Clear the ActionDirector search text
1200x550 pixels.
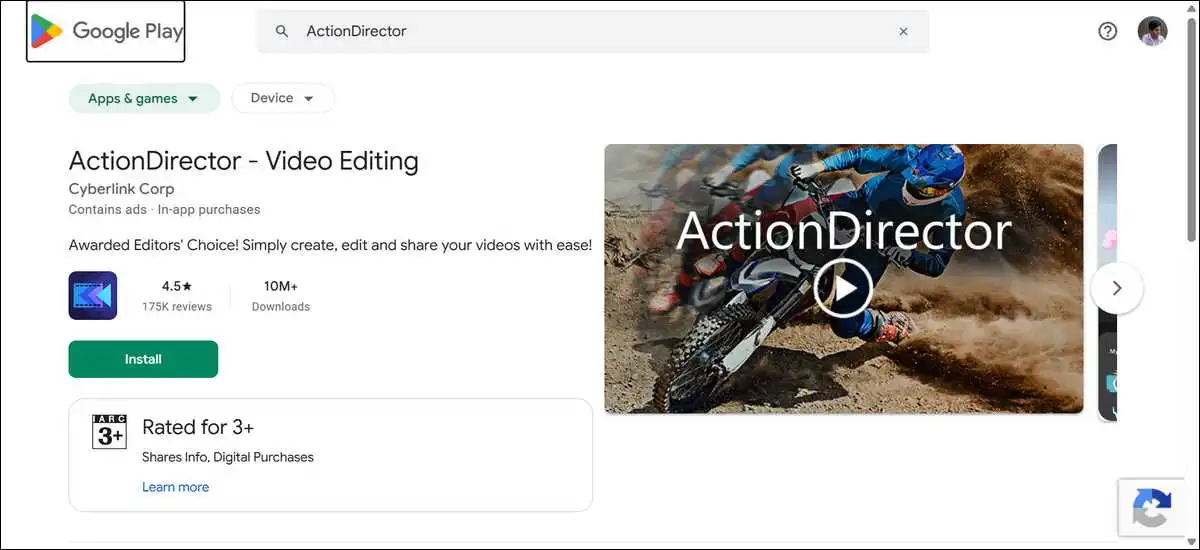(903, 31)
